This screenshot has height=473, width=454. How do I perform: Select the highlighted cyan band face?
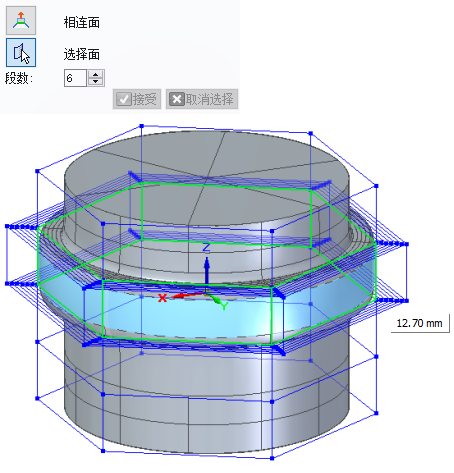coord(187,317)
